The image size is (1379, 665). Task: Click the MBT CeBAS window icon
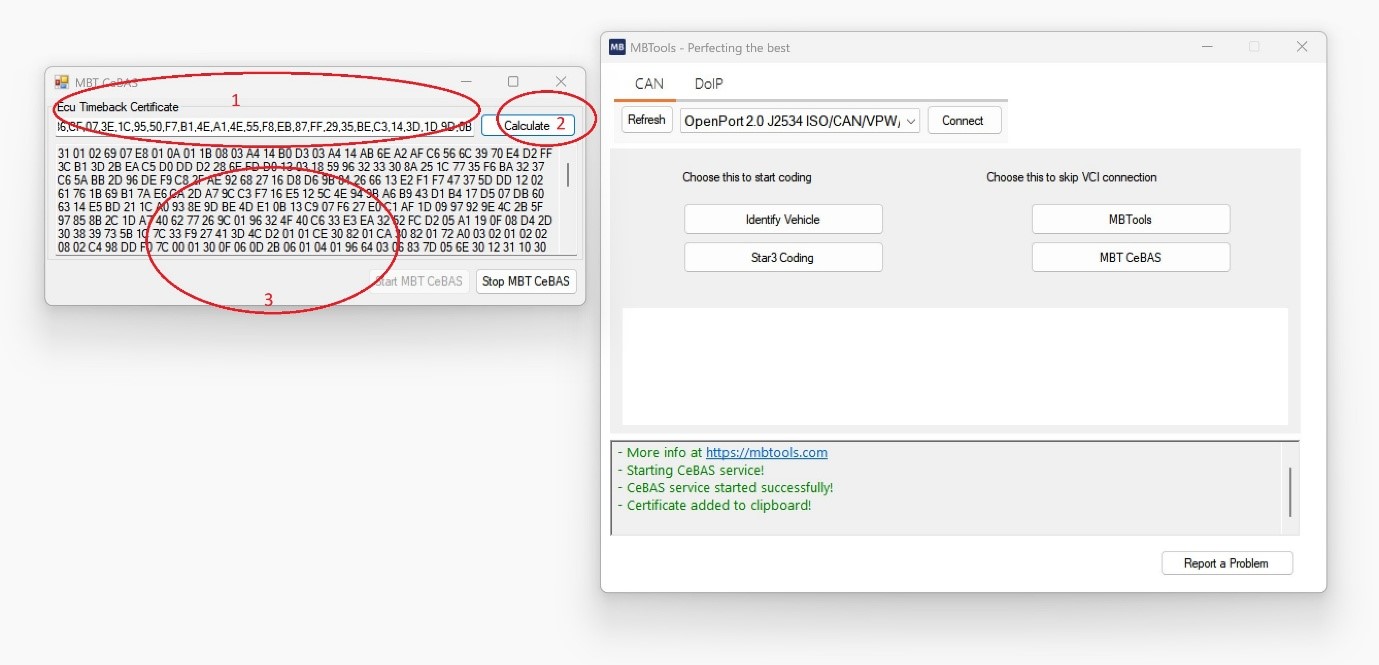[62, 82]
